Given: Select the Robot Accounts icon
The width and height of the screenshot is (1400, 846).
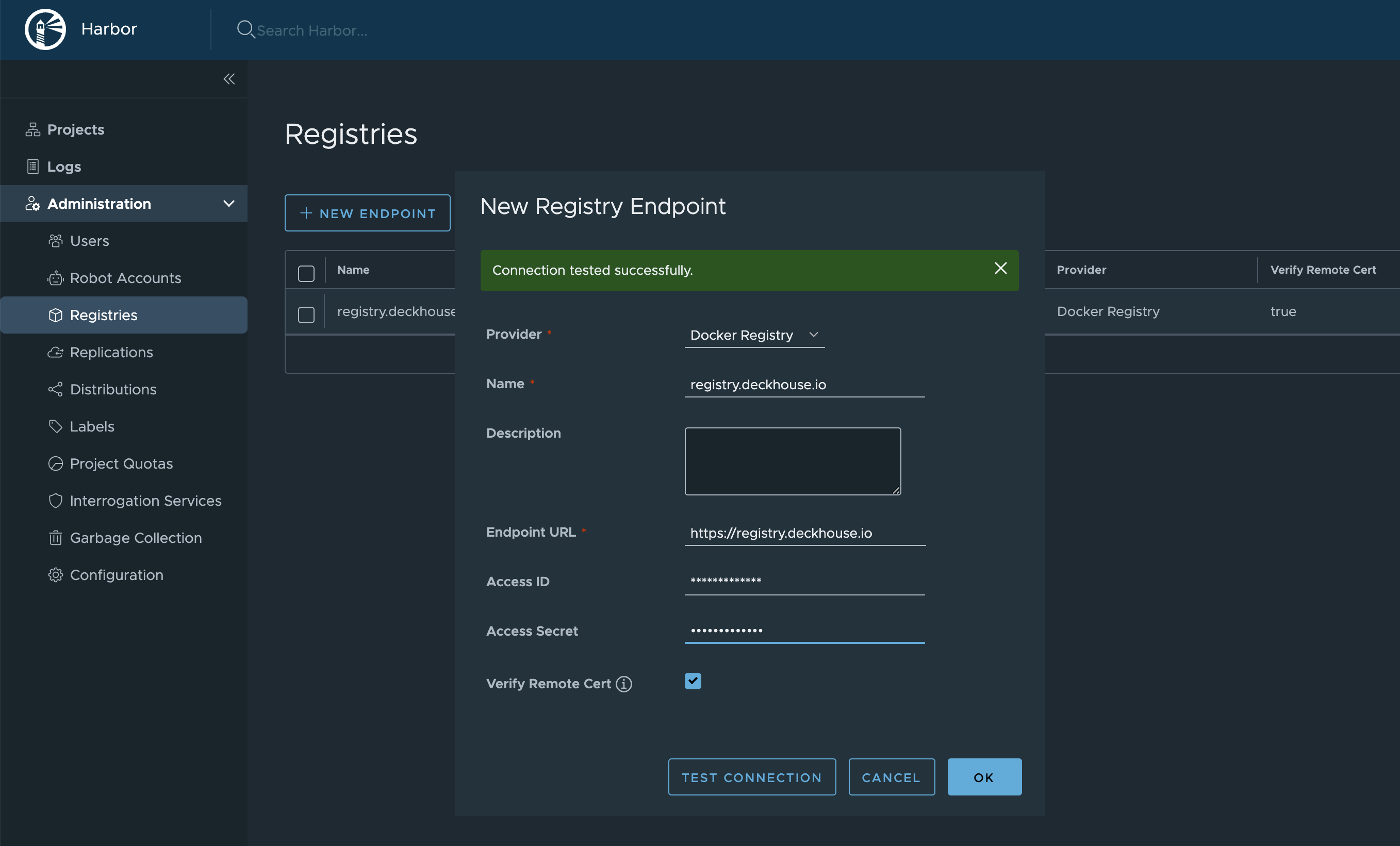Looking at the screenshot, I should [56, 278].
